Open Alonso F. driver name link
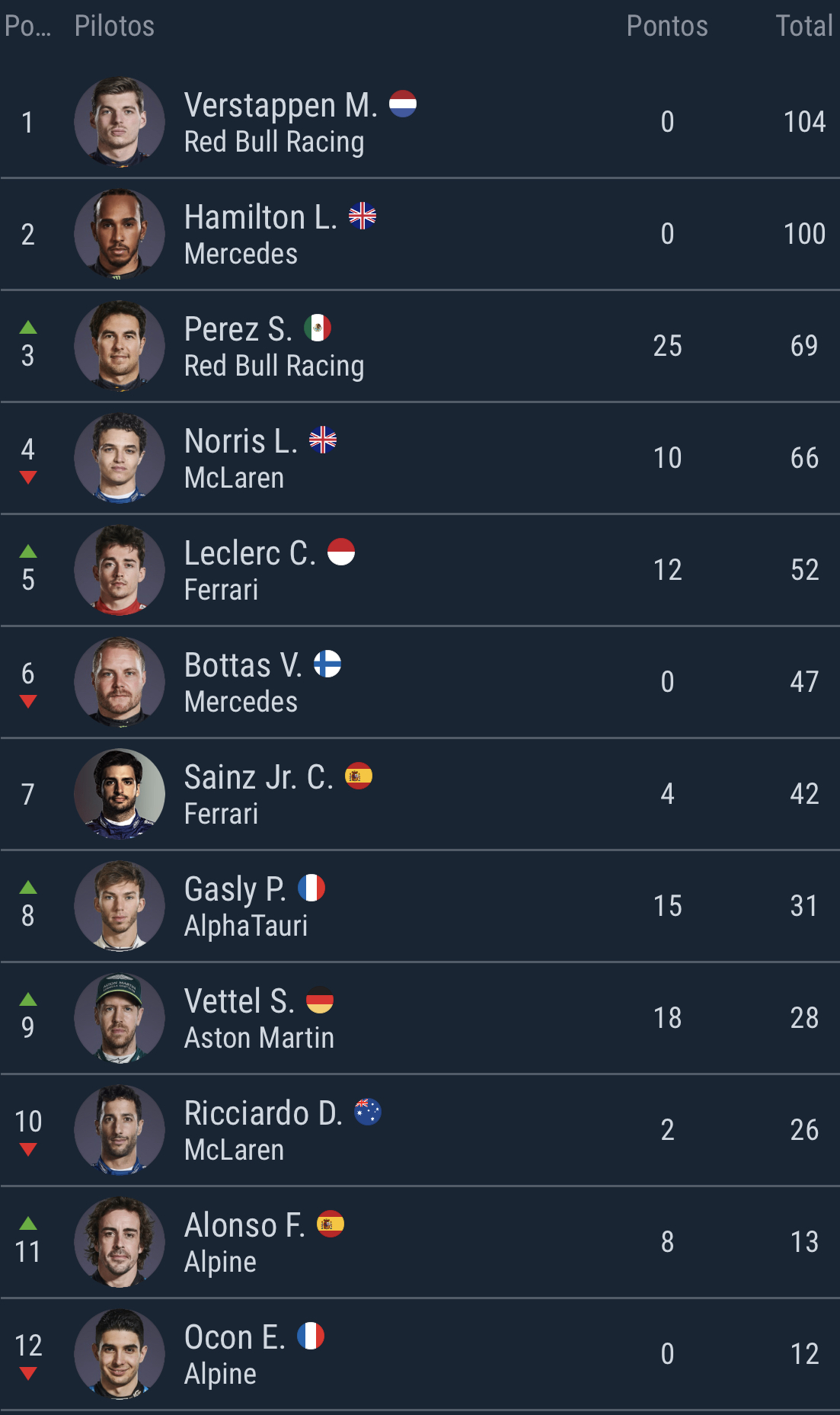The width and height of the screenshot is (840, 1415). click(244, 1225)
